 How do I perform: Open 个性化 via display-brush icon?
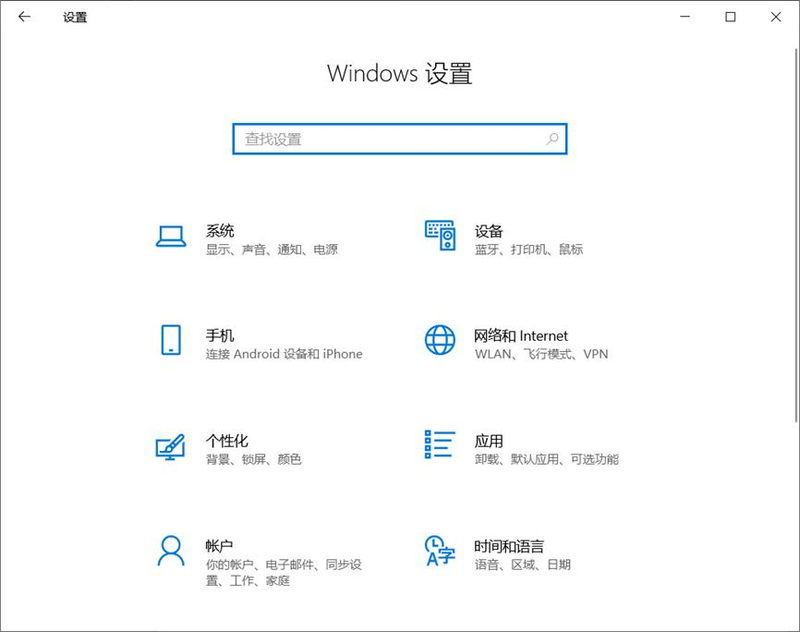coord(170,449)
